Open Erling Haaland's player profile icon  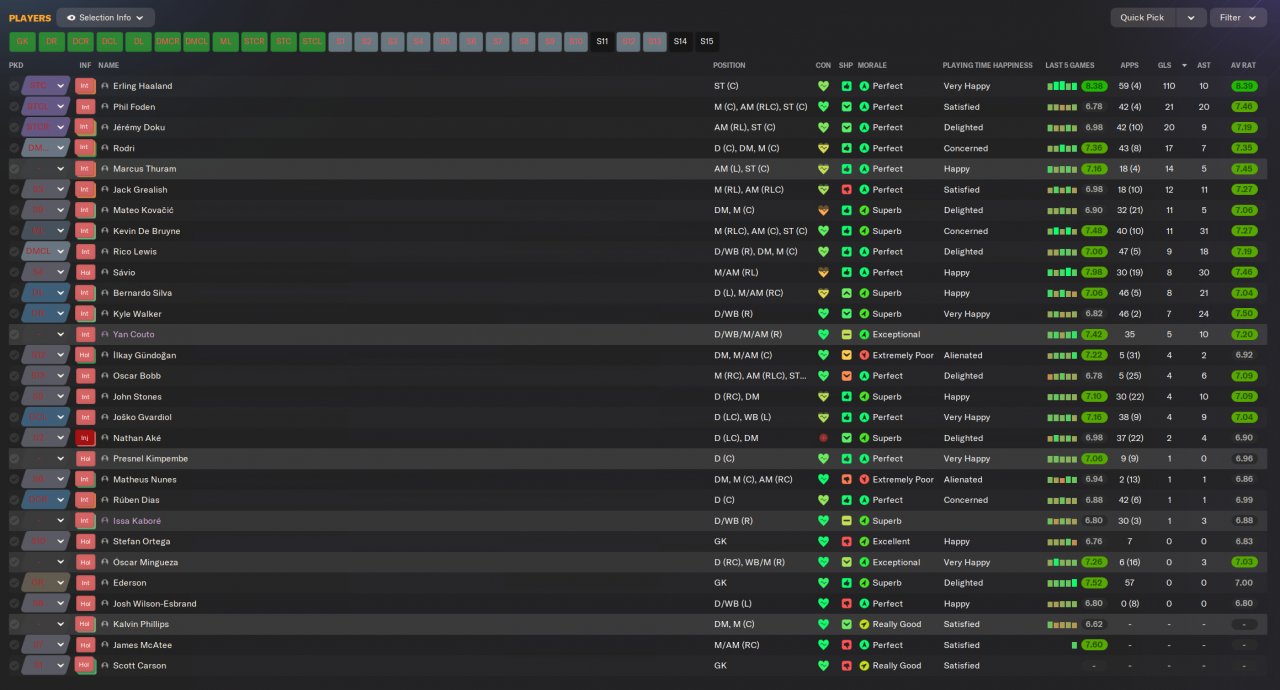click(105, 86)
